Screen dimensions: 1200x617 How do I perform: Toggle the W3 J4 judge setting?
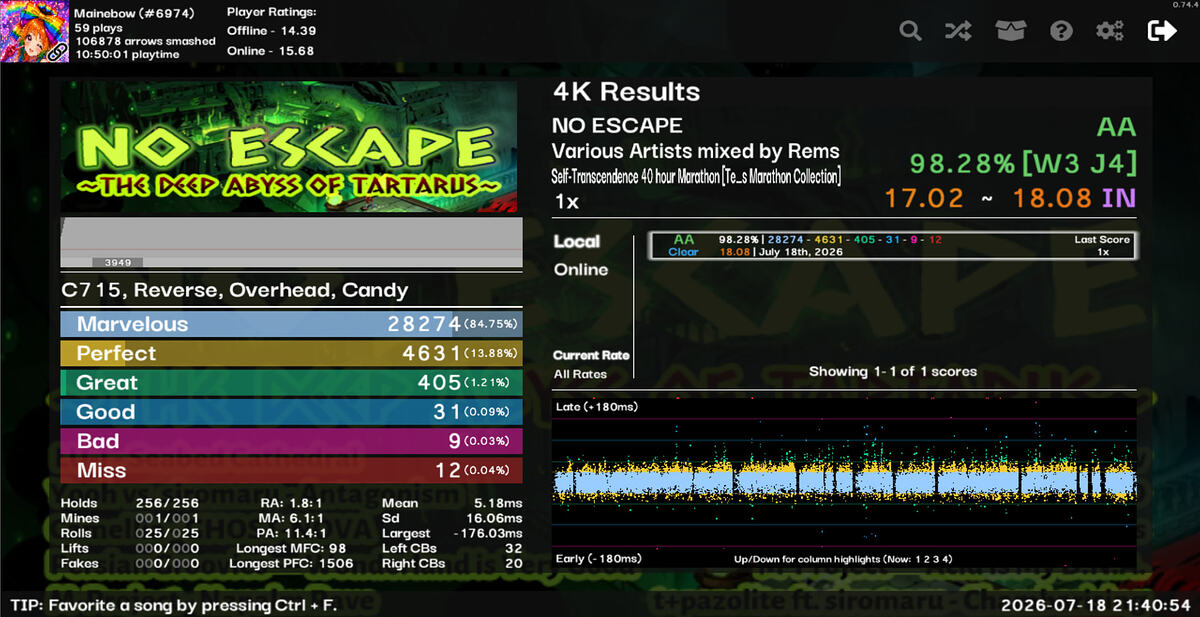tap(1077, 163)
